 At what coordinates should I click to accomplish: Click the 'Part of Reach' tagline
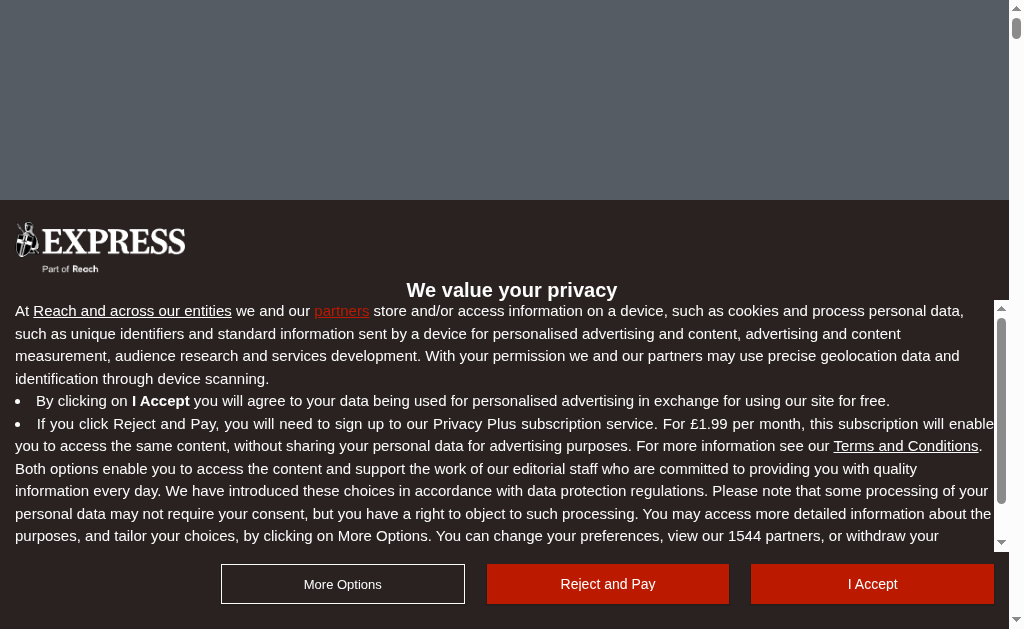70,269
